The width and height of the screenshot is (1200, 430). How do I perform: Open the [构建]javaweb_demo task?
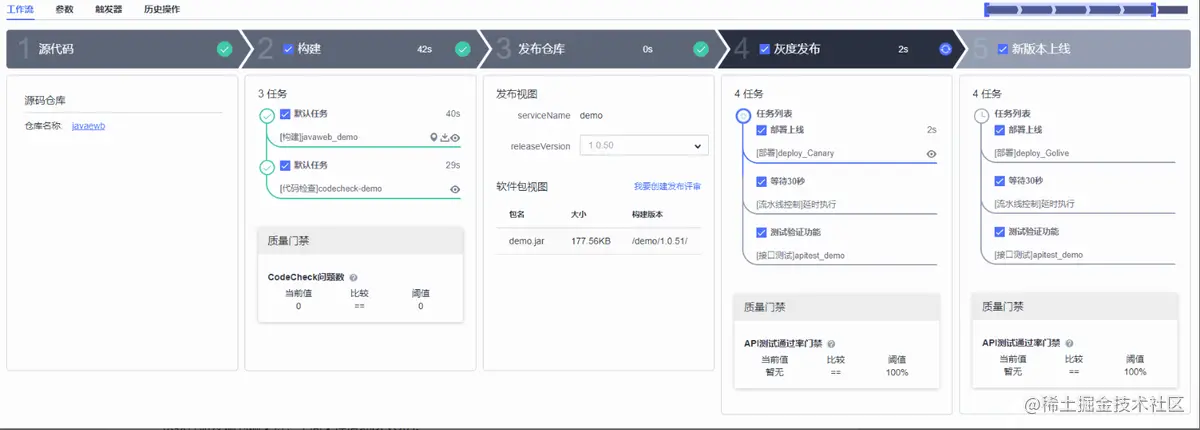point(319,137)
